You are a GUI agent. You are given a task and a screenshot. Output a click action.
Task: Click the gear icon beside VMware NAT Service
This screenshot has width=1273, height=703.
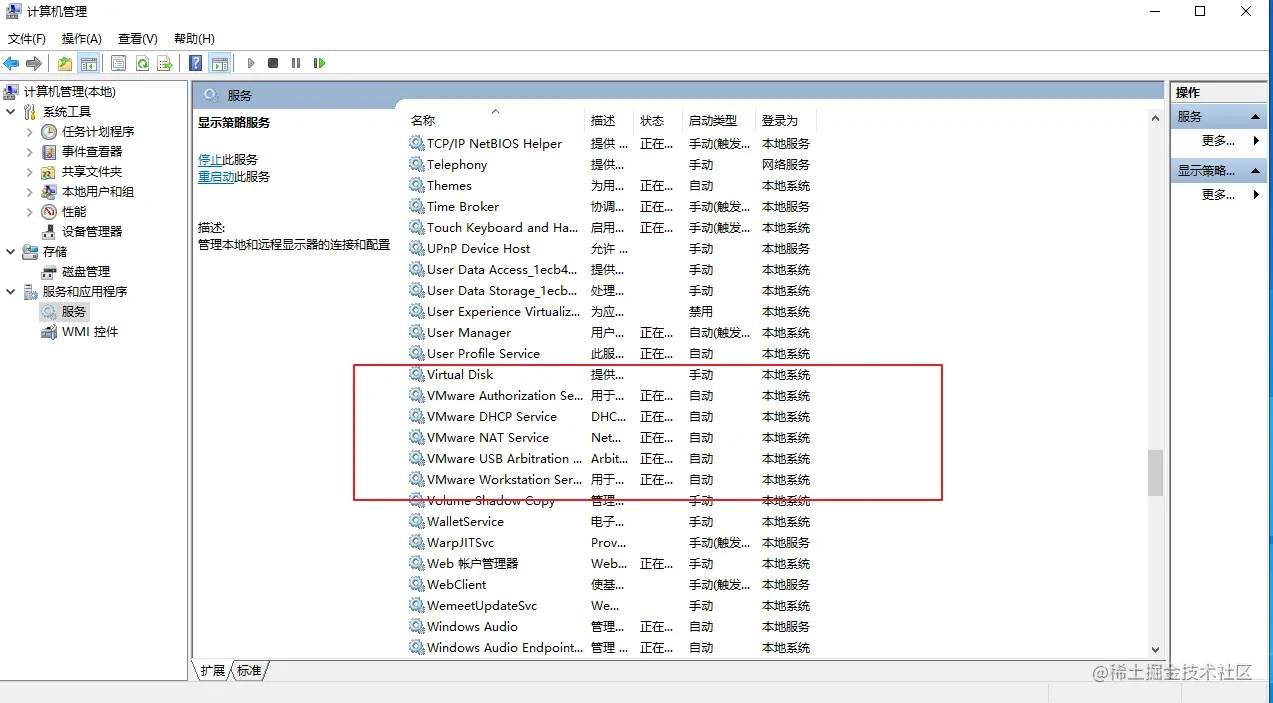(x=417, y=438)
